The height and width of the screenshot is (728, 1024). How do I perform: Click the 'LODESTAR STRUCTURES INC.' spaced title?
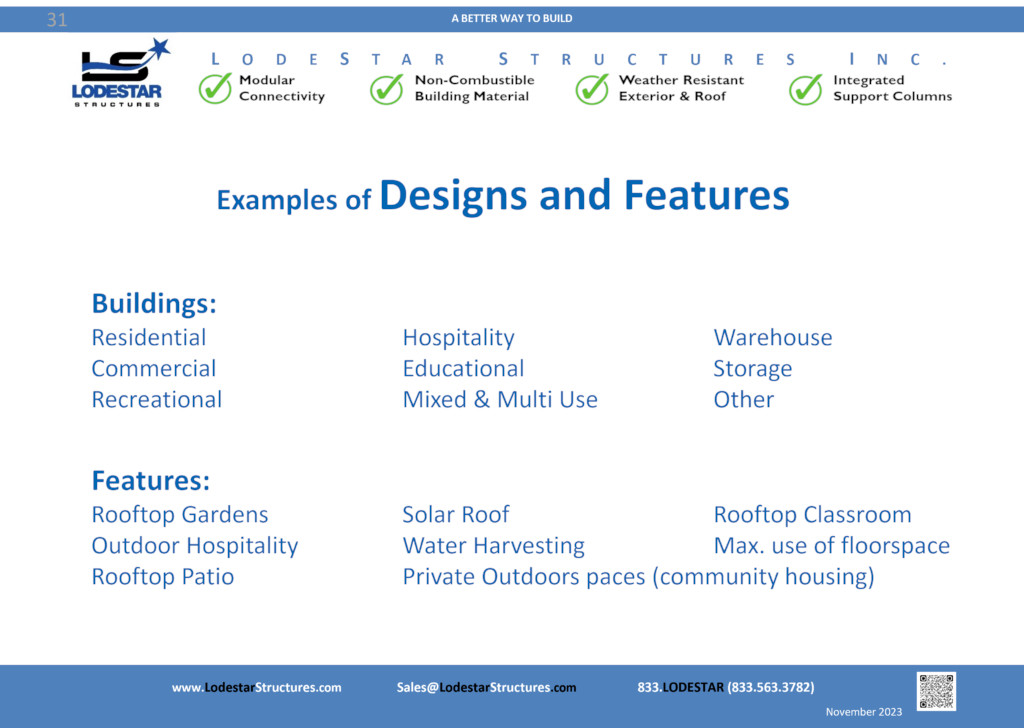[x=579, y=59]
